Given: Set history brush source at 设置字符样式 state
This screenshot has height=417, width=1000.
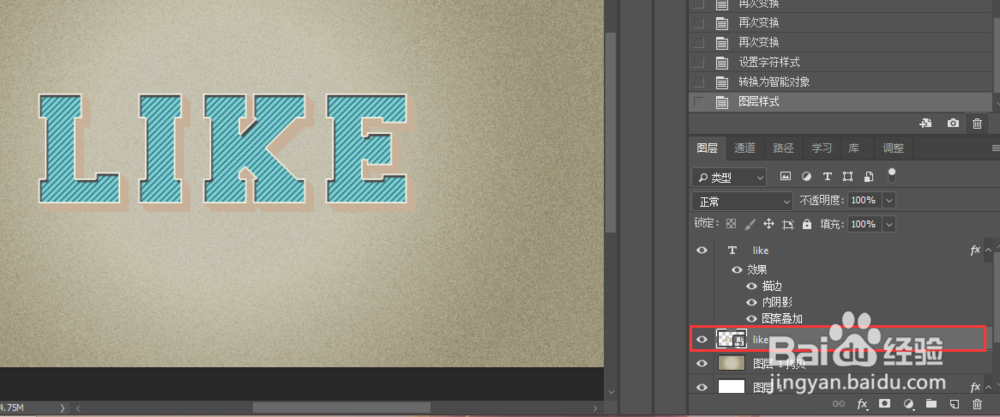Looking at the screenshot, I should (699, 62).
